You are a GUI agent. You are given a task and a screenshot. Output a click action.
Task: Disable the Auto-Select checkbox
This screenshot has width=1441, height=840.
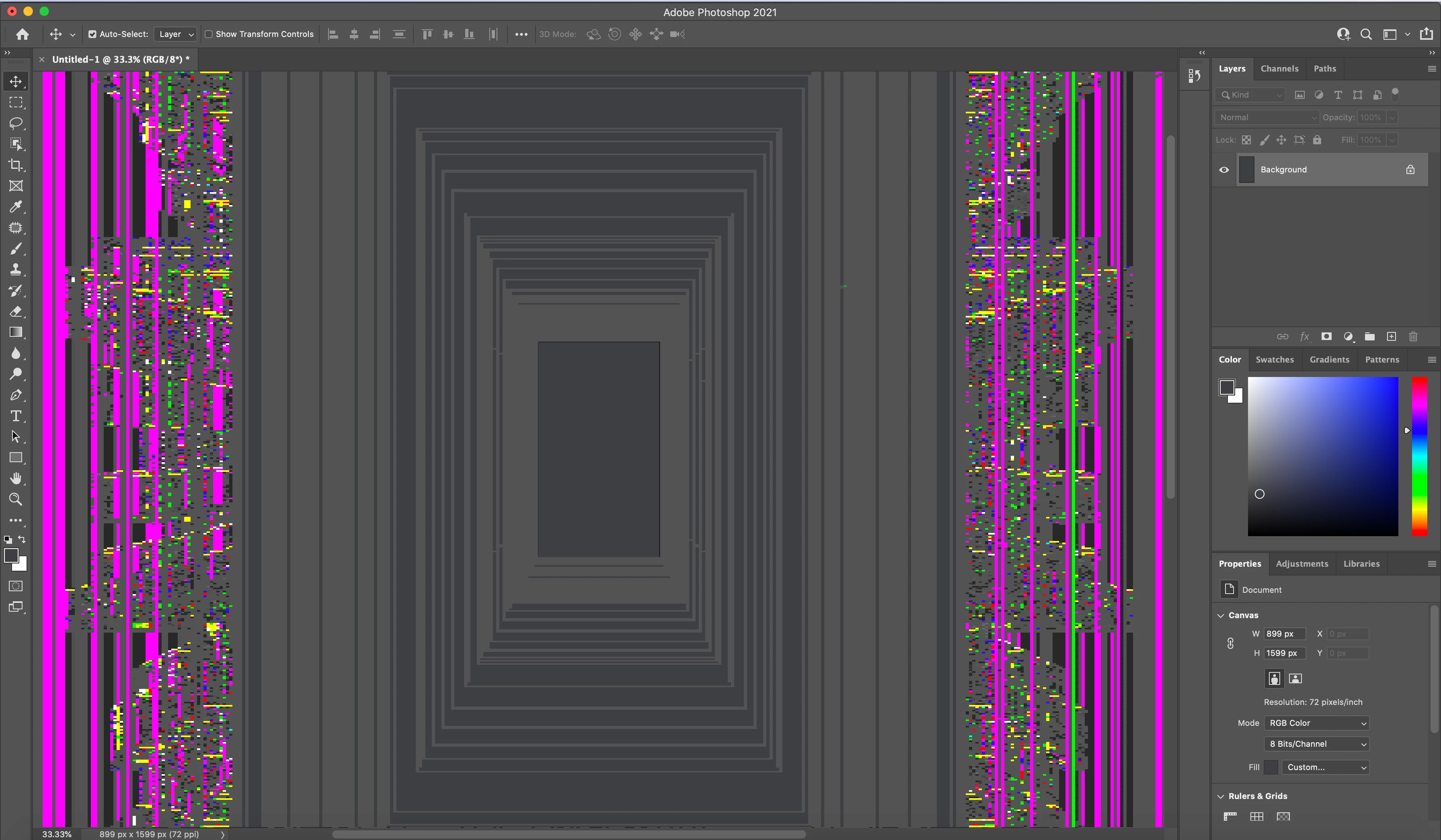click(92, 34)
